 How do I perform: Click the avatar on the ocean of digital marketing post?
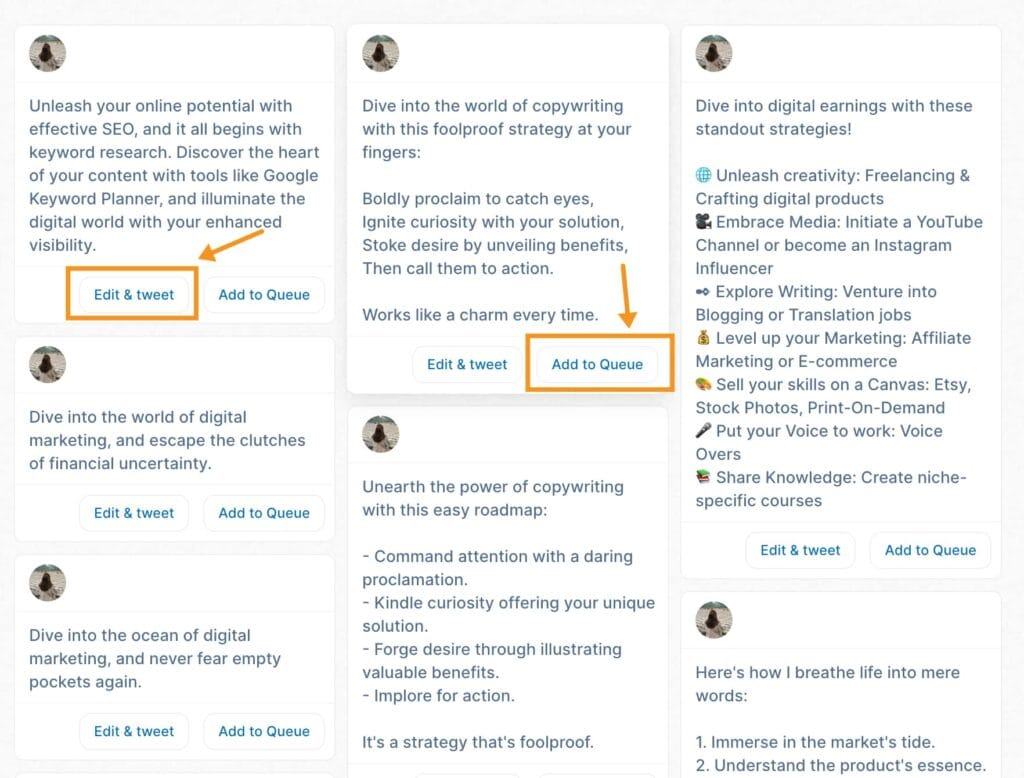48,583
